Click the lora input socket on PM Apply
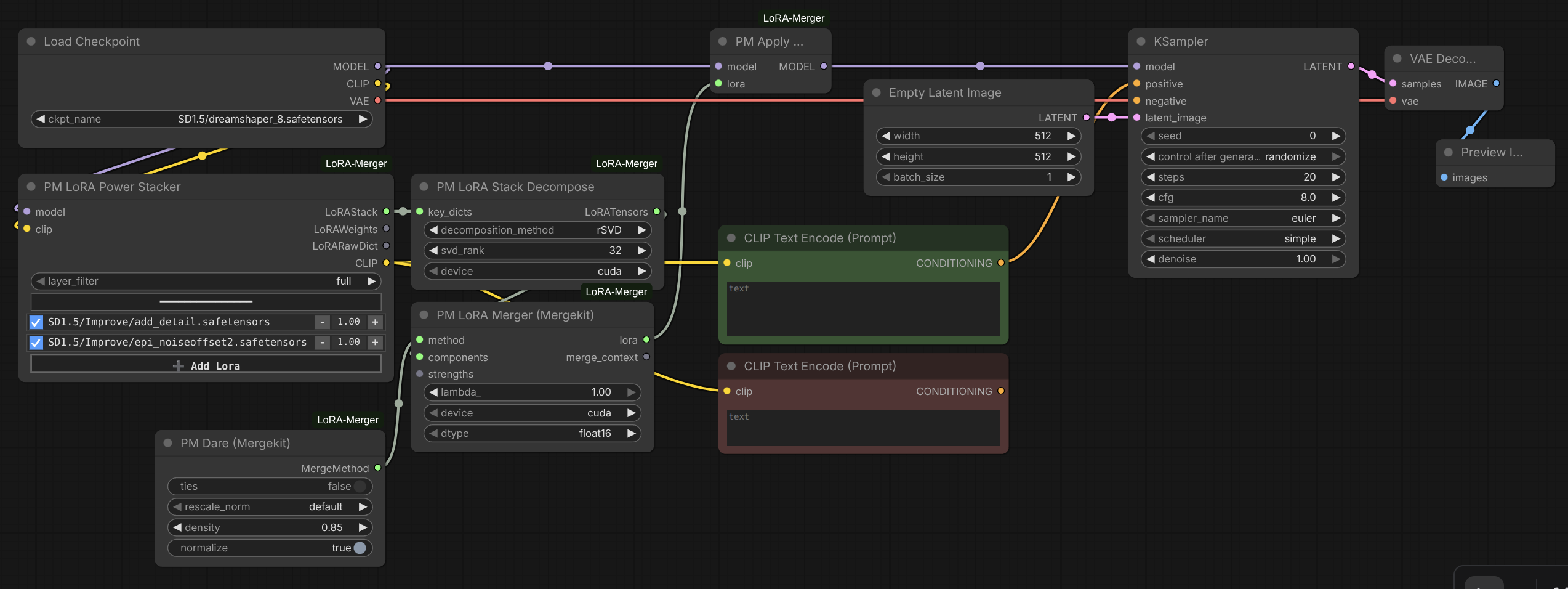The height and width of the screenshot is (589, 1568). (x=718, y=83)
